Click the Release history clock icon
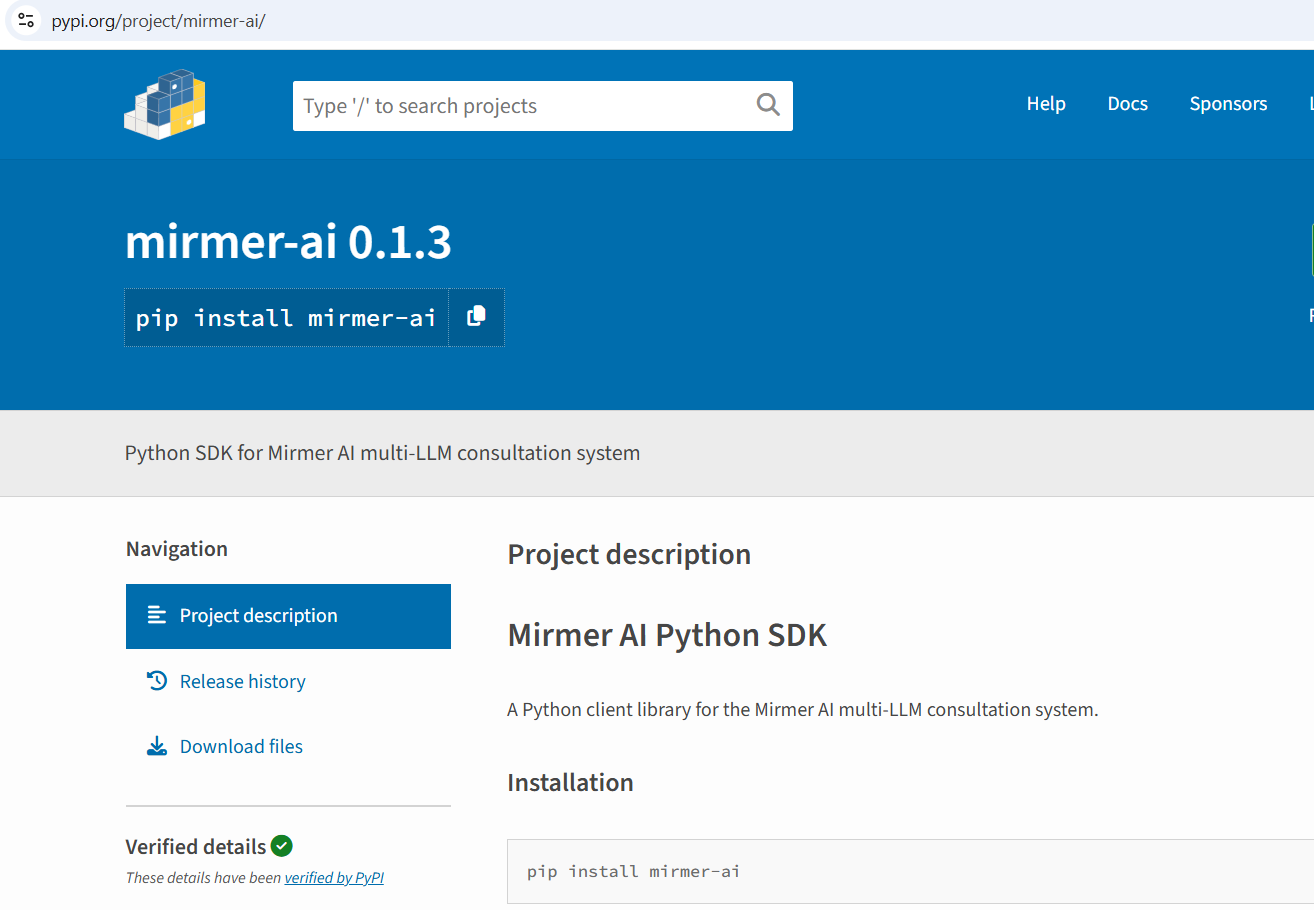This screenshot has width=1314, height=910. click(157, 681)
